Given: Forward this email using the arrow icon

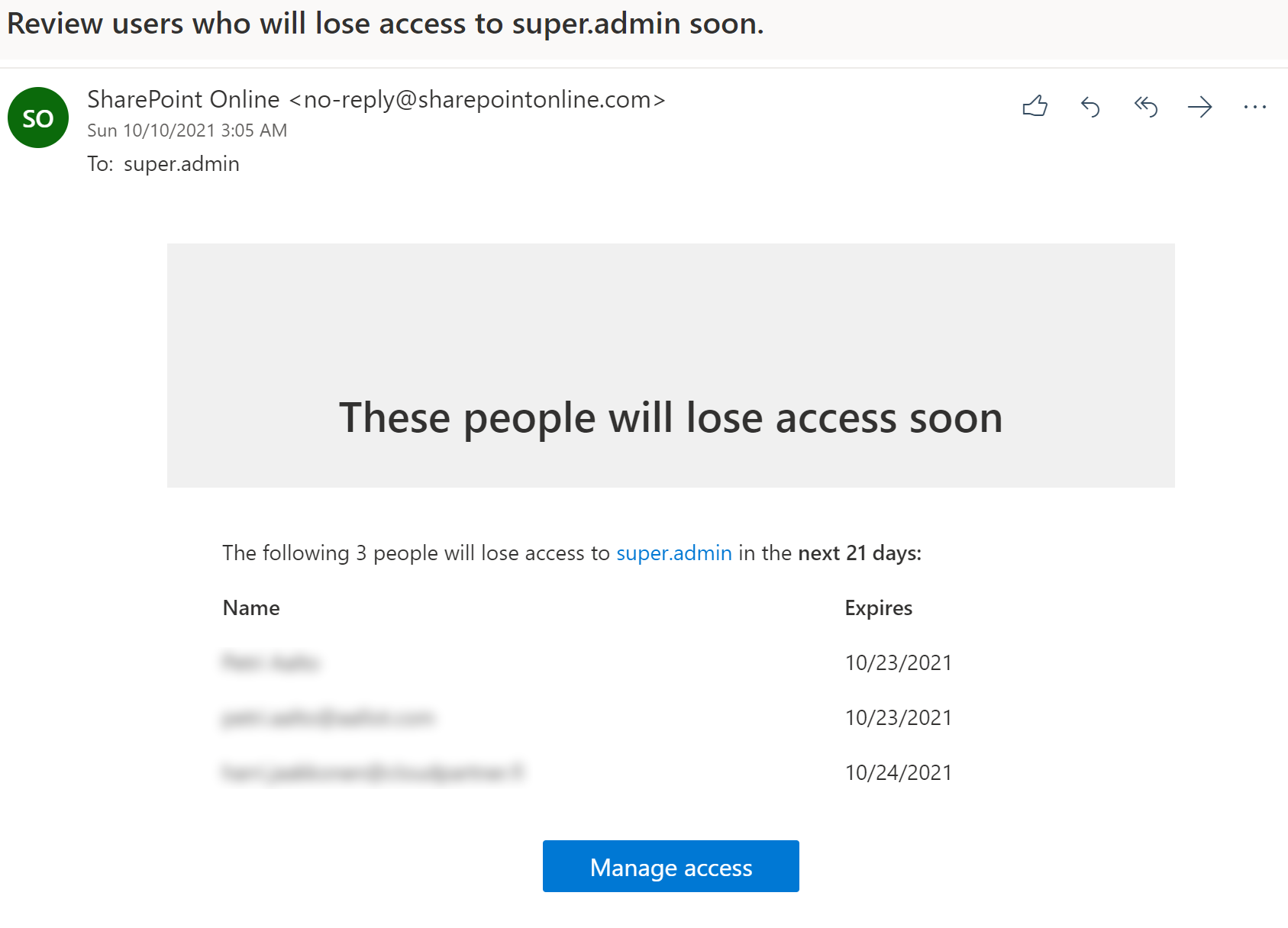Looking at the screenshot, I should [x=1199, y=107].
